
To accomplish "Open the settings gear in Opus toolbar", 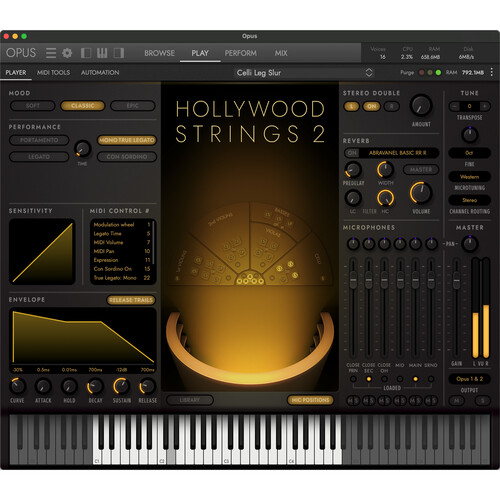I will (x=67, y=53).
